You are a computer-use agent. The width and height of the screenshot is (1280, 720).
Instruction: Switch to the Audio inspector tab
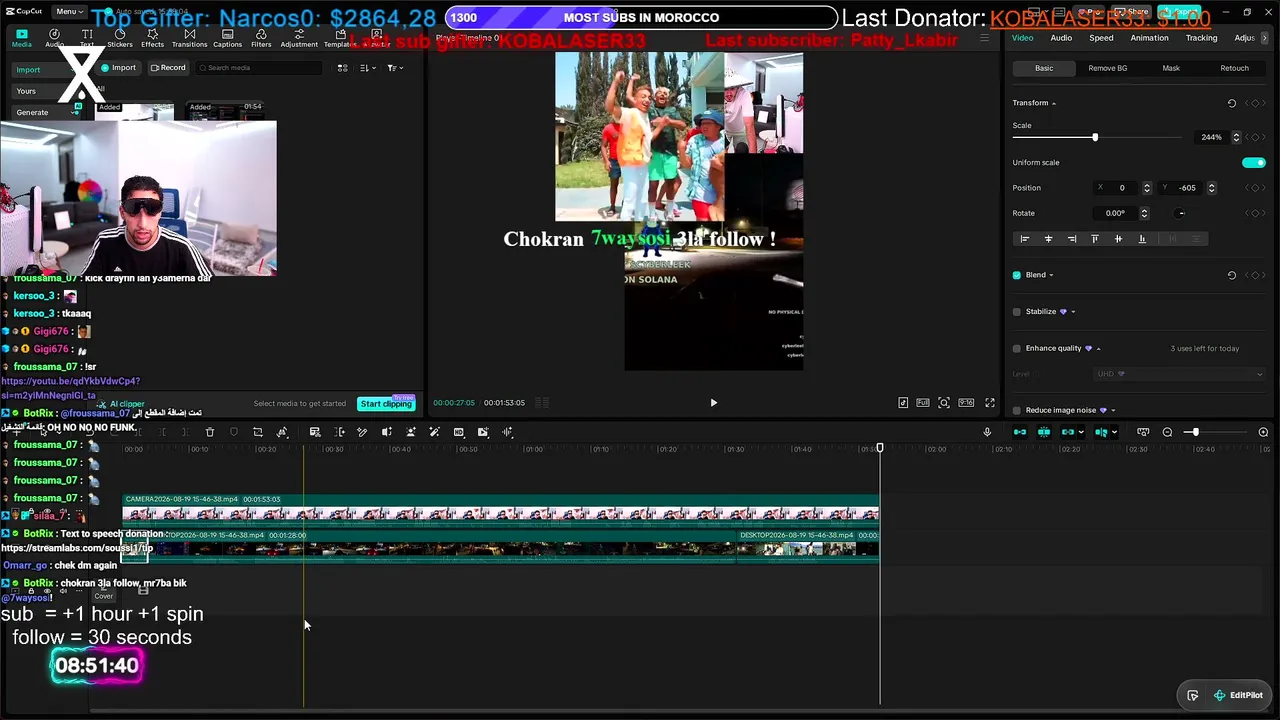coord(1061,38)
